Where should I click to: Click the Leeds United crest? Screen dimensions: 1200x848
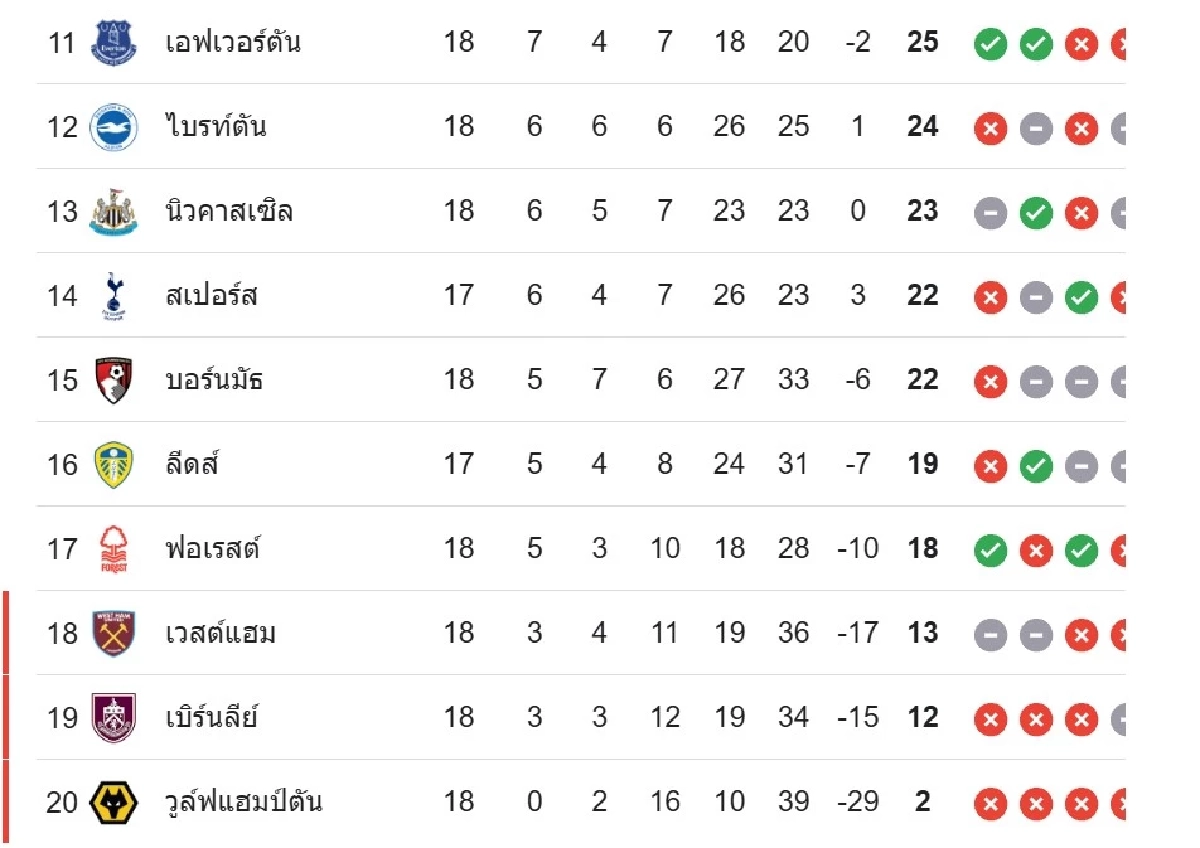tap(113, 465)
